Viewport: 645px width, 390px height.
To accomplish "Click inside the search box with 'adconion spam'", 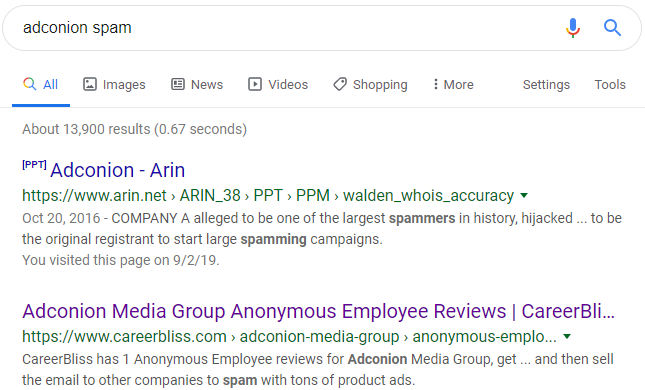I will 288,28.
